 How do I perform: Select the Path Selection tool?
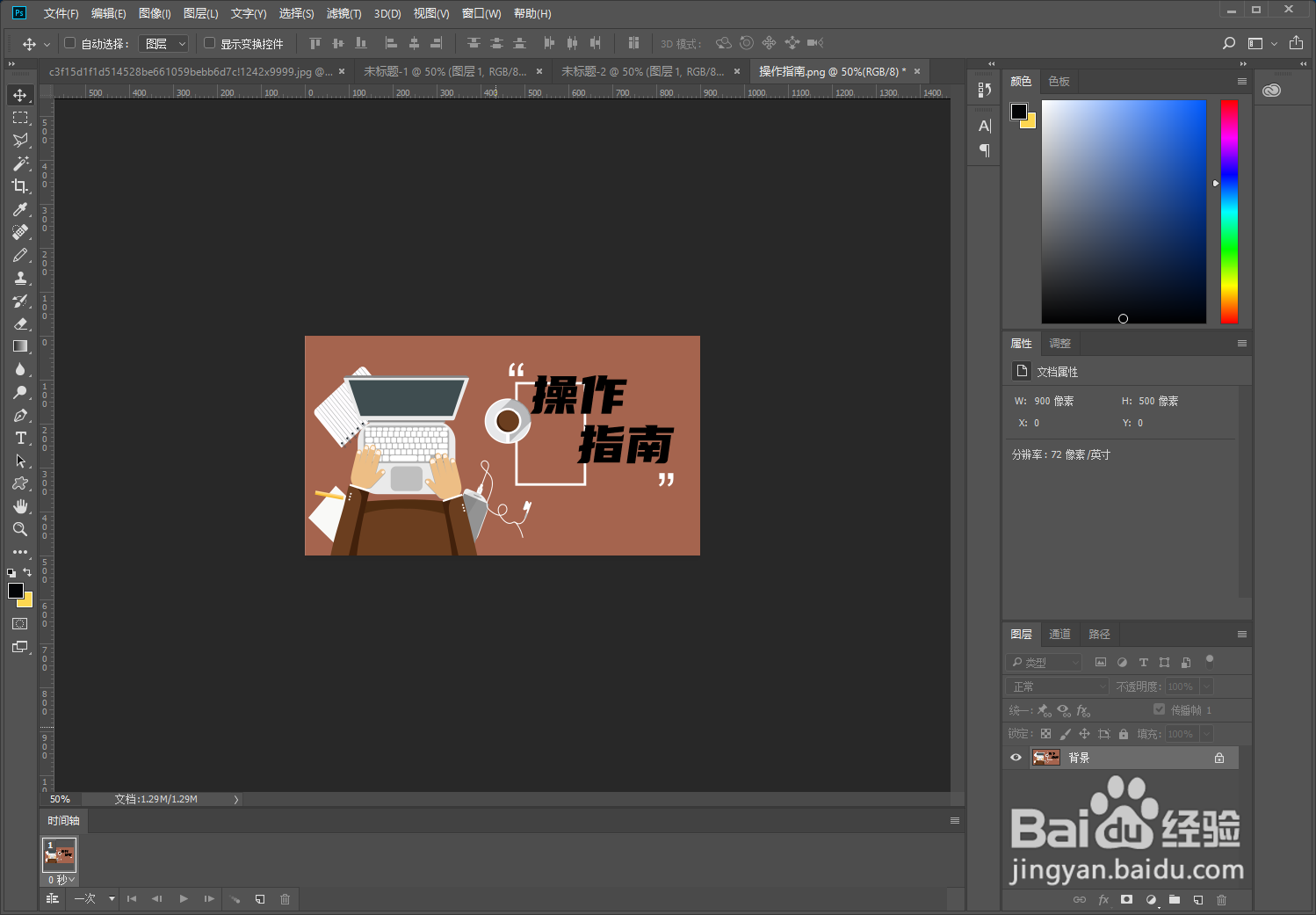click(20, 461)
